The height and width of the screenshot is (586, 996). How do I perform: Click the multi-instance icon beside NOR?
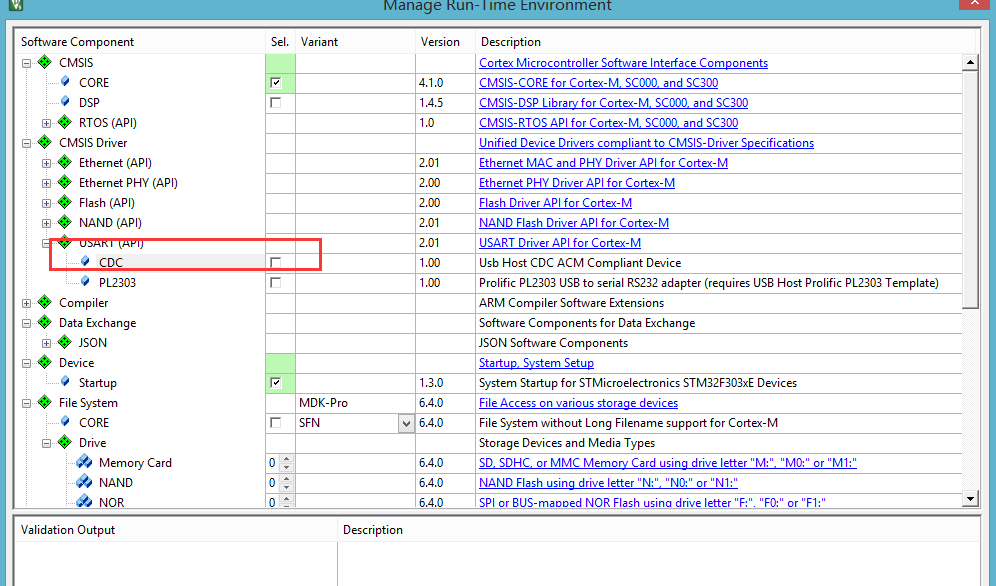tap(84, 502)
